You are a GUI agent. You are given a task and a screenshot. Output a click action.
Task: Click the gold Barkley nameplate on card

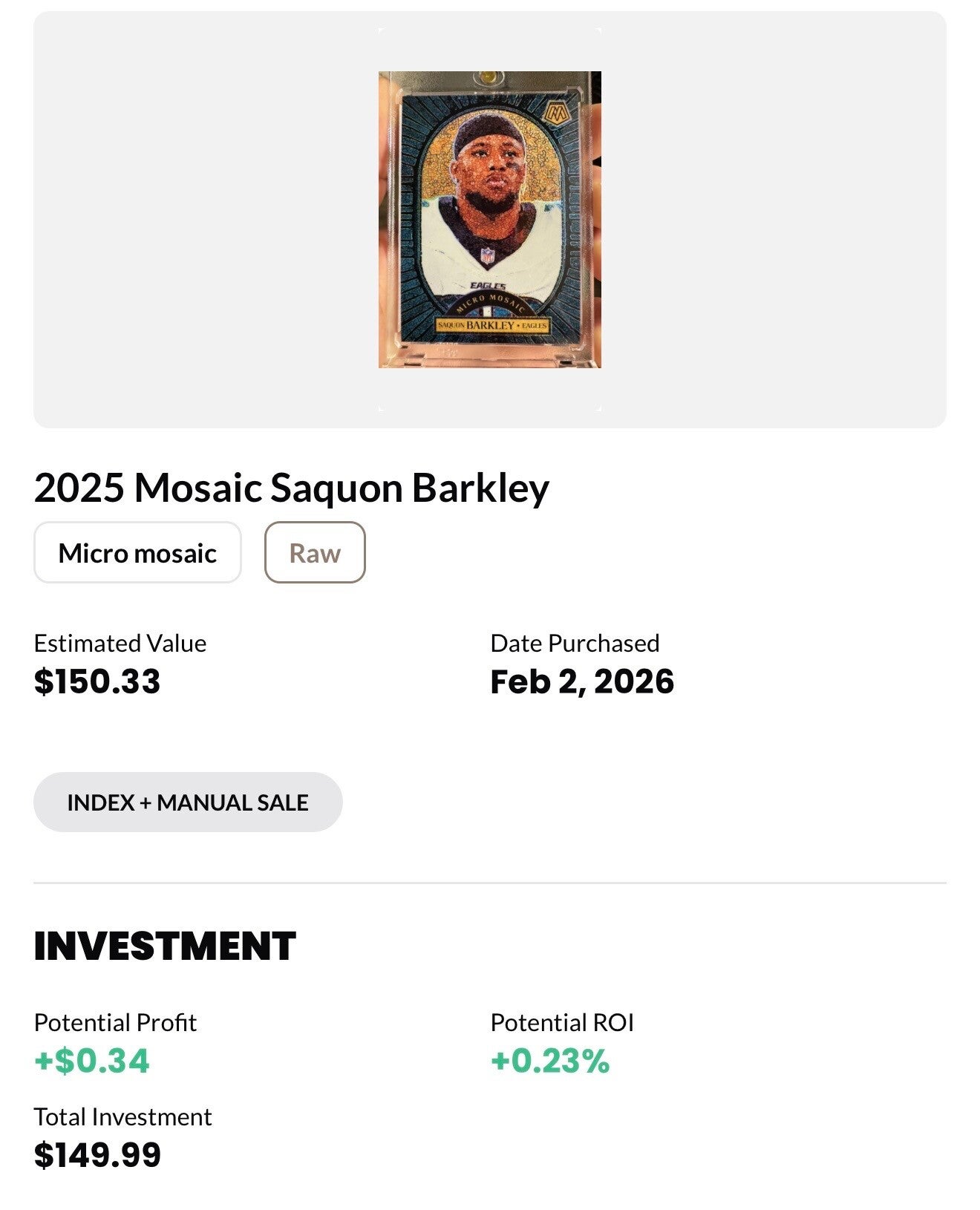pos(492,325)
